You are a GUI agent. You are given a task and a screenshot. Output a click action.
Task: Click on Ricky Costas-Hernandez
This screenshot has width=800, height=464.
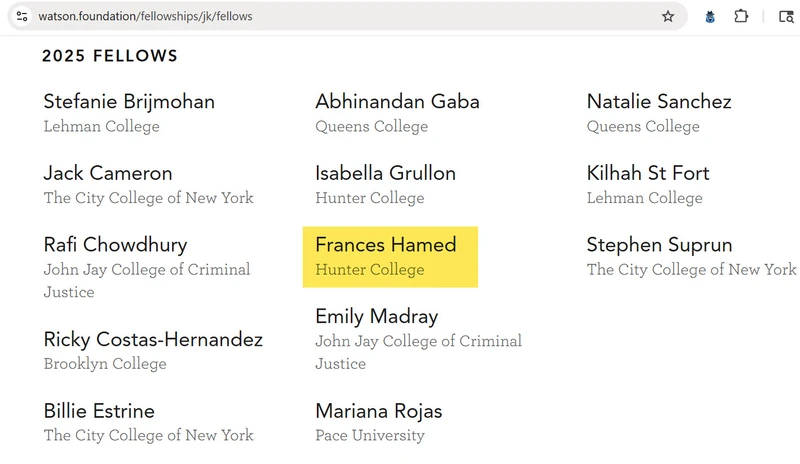(x=153, y=340)
